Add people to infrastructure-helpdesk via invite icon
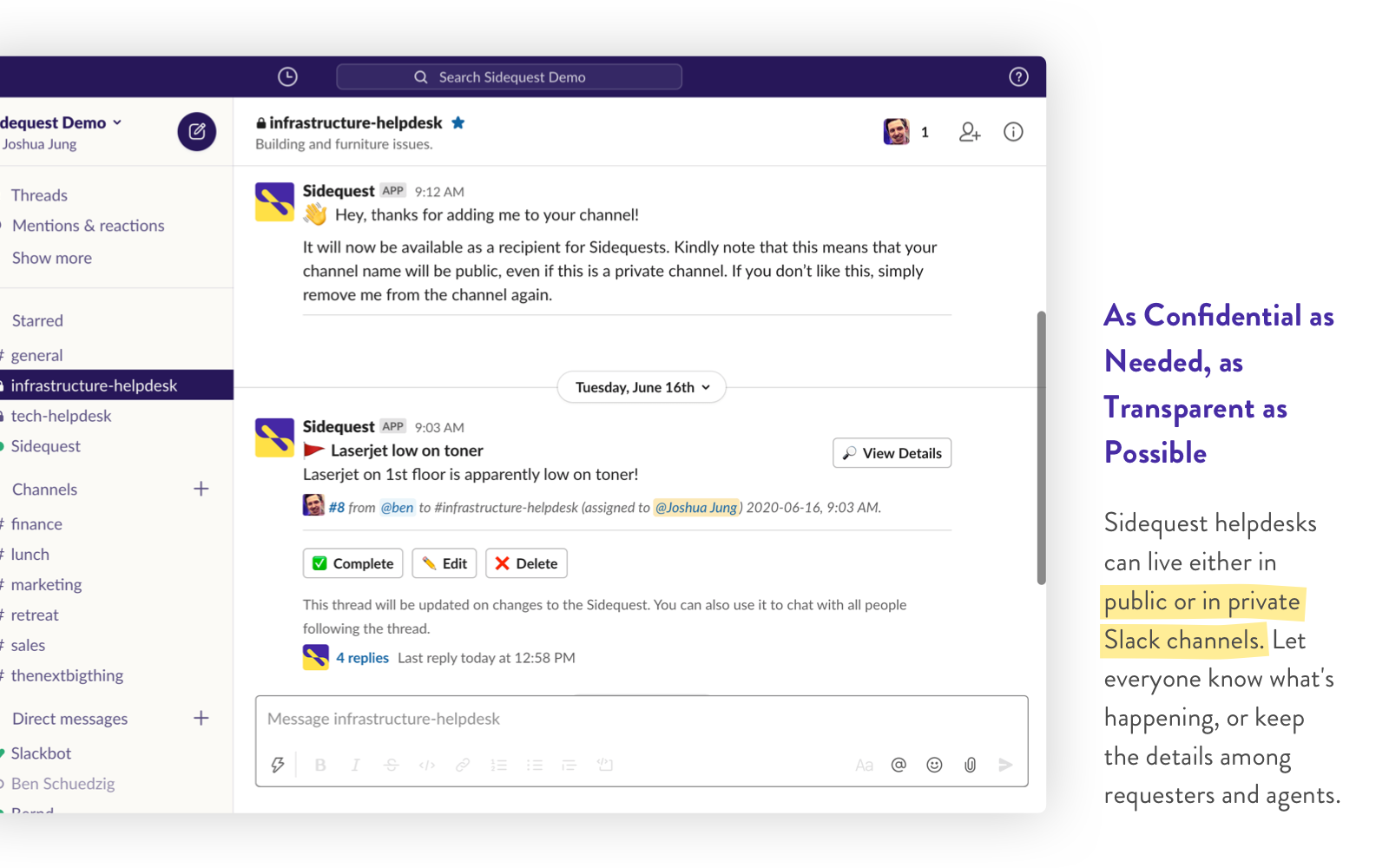The image size is (1389, 868). (969, 132)
